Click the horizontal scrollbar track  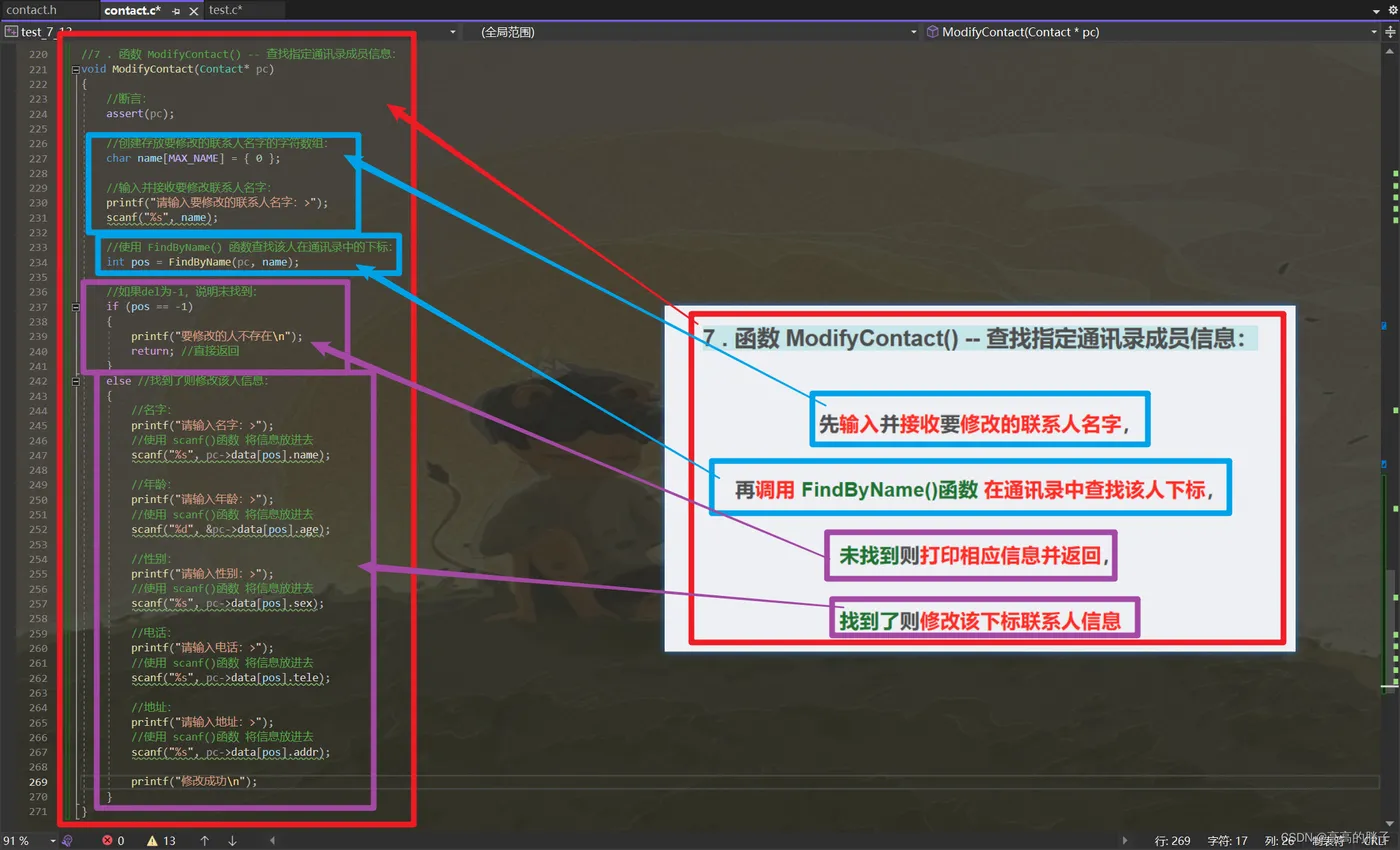698,841
